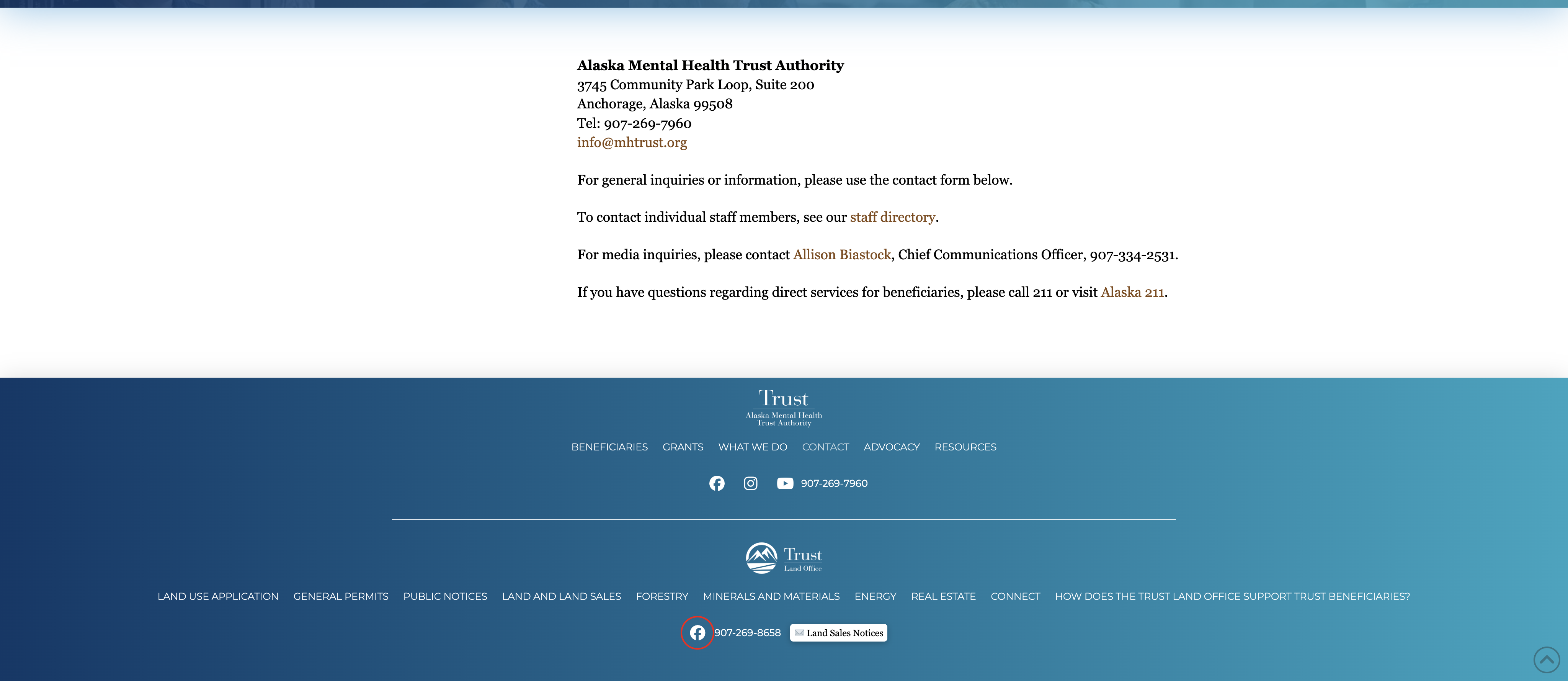This screenshot has height=681, width=1568.
Task: Select Minerals and Materials menu item
Action: click(x=771, y=596)
